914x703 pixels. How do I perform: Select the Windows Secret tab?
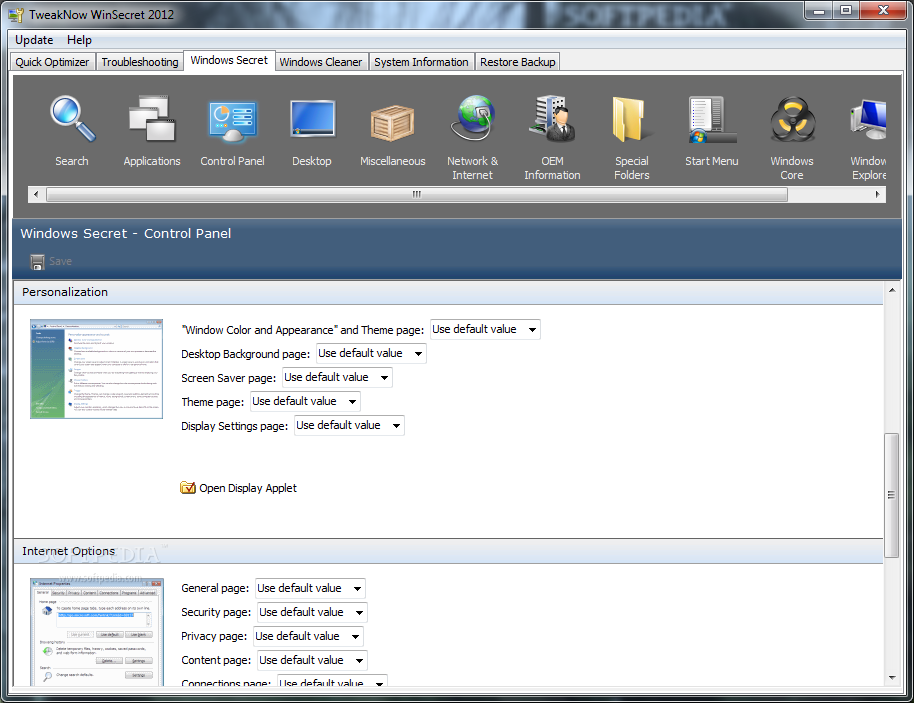229,60
